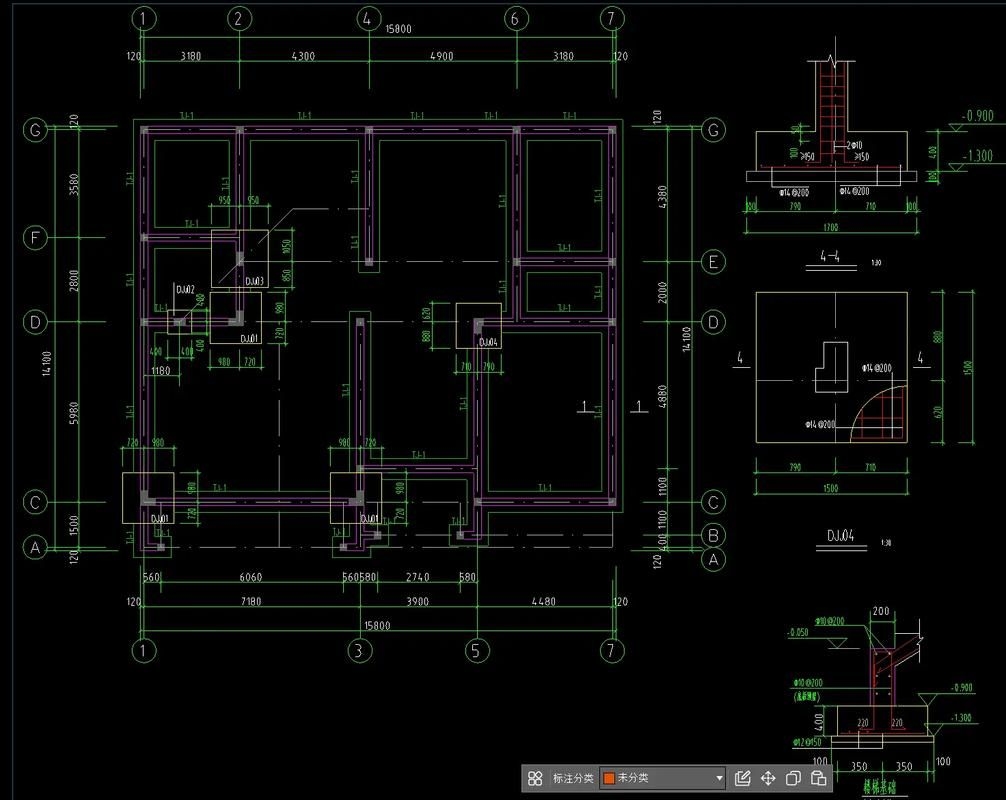The height and width of the screenshot is (800, 1006).
Task: Expand the 未分类 dropdown arrow
Action: tap(719, 778)
